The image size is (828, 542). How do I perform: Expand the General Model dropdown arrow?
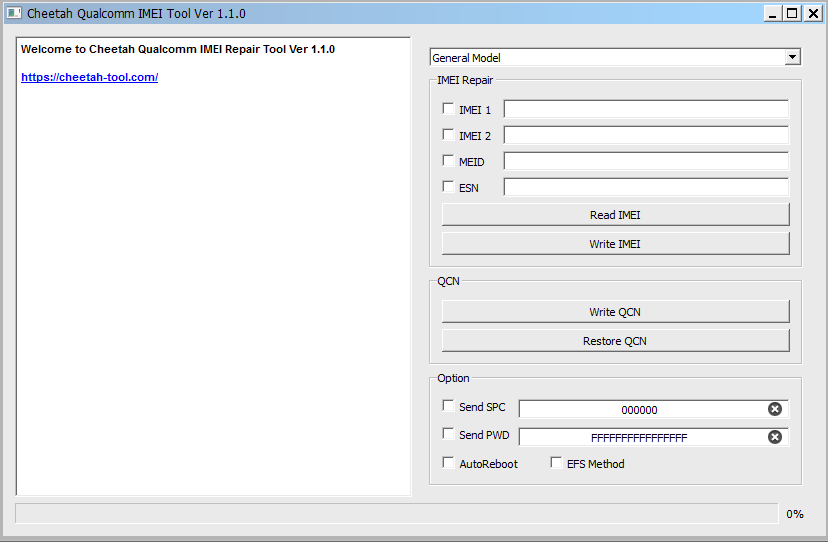792,57
